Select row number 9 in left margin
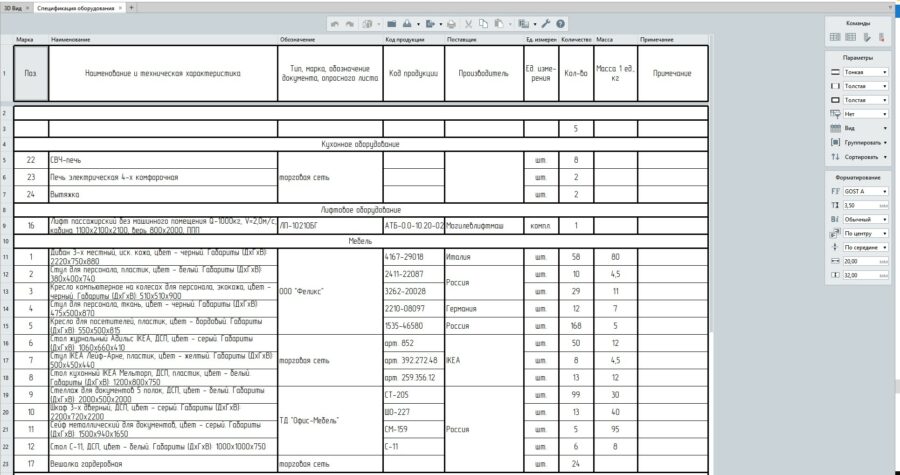This screenshot has width=900, height=475. pos(5,226)
